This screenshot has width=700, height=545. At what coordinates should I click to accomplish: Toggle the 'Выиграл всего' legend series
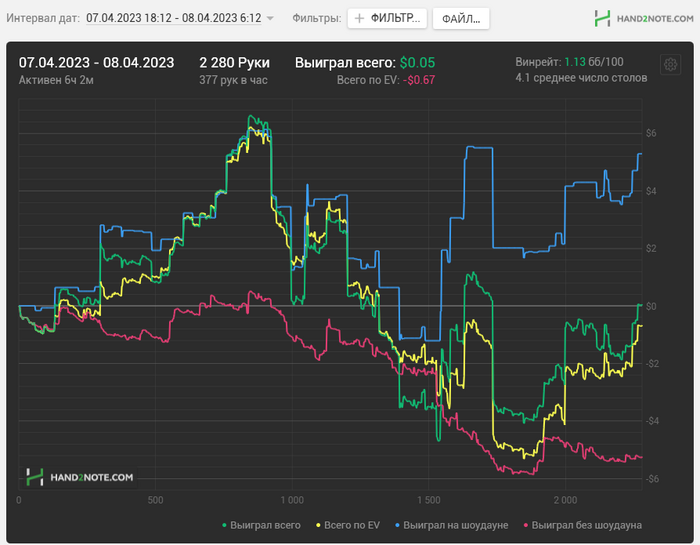tap(261, 525)
